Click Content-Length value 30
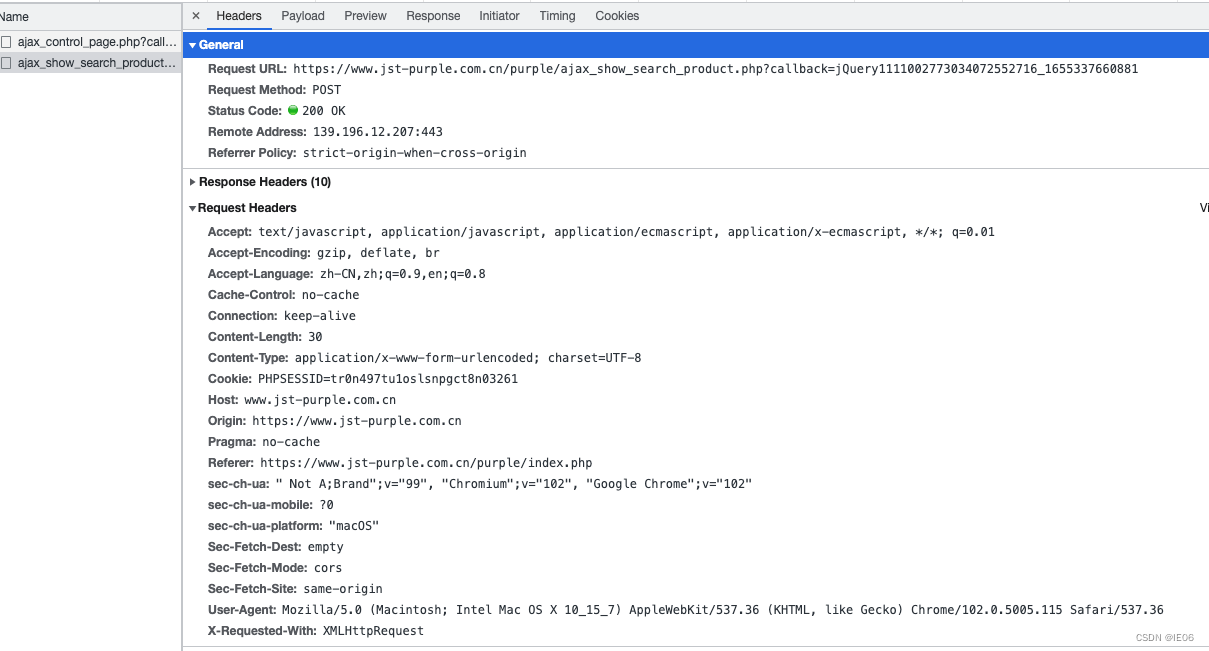The height and width of the screenshot is (651, 1209). (x=315, y=337)
